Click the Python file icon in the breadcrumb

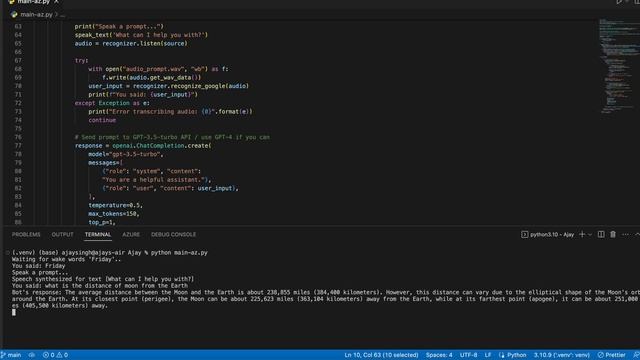[x=14, y=15]
